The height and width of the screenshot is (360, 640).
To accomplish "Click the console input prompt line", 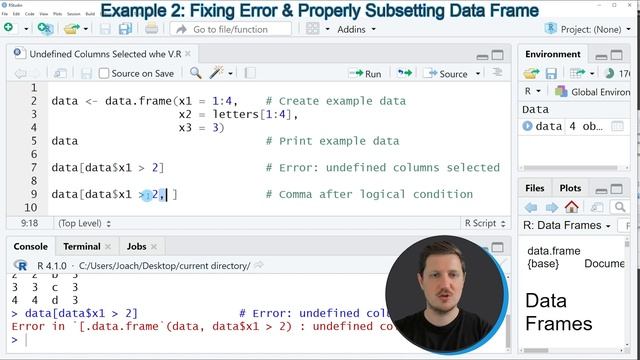I will click(x=199, y=340).
